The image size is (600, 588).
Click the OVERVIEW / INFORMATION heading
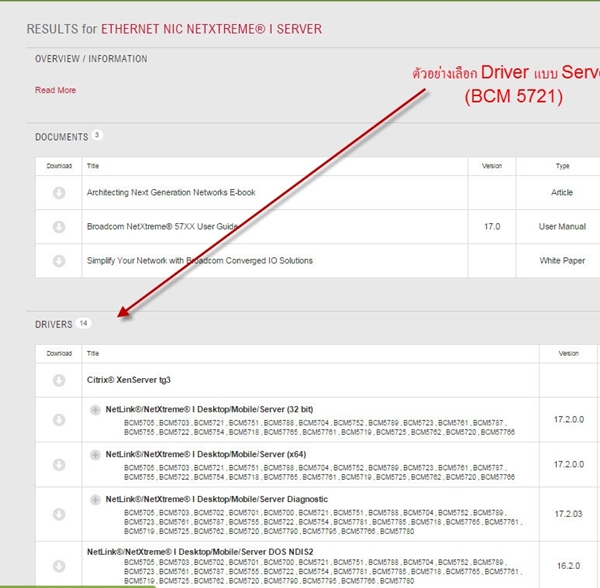pos(91,59)
